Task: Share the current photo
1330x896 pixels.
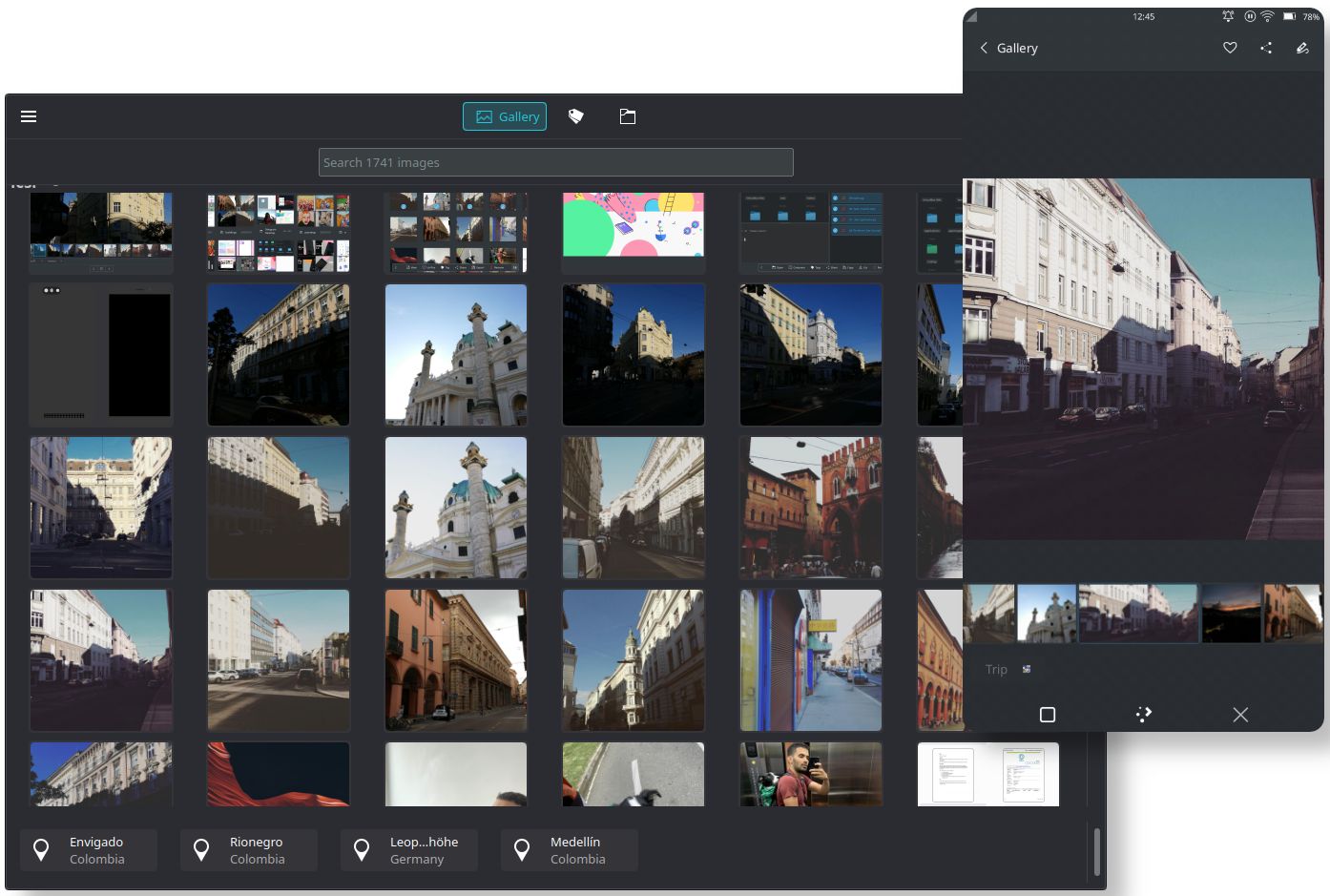Action: (1266, 48)
